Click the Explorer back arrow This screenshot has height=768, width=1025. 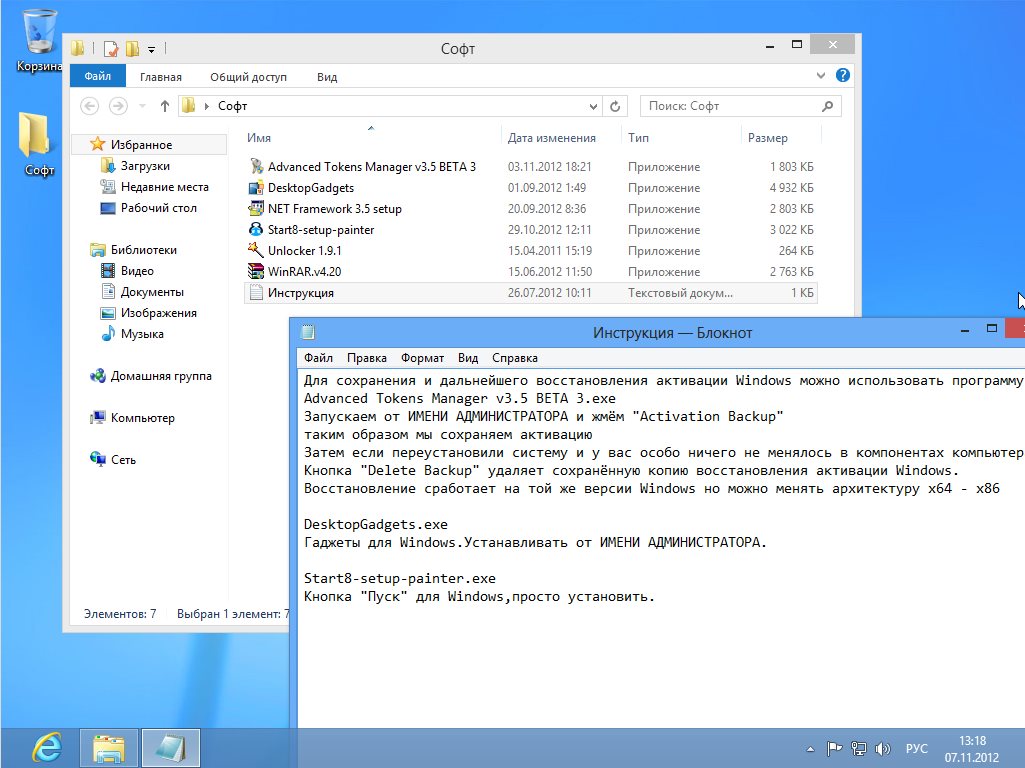coord(90,106)
